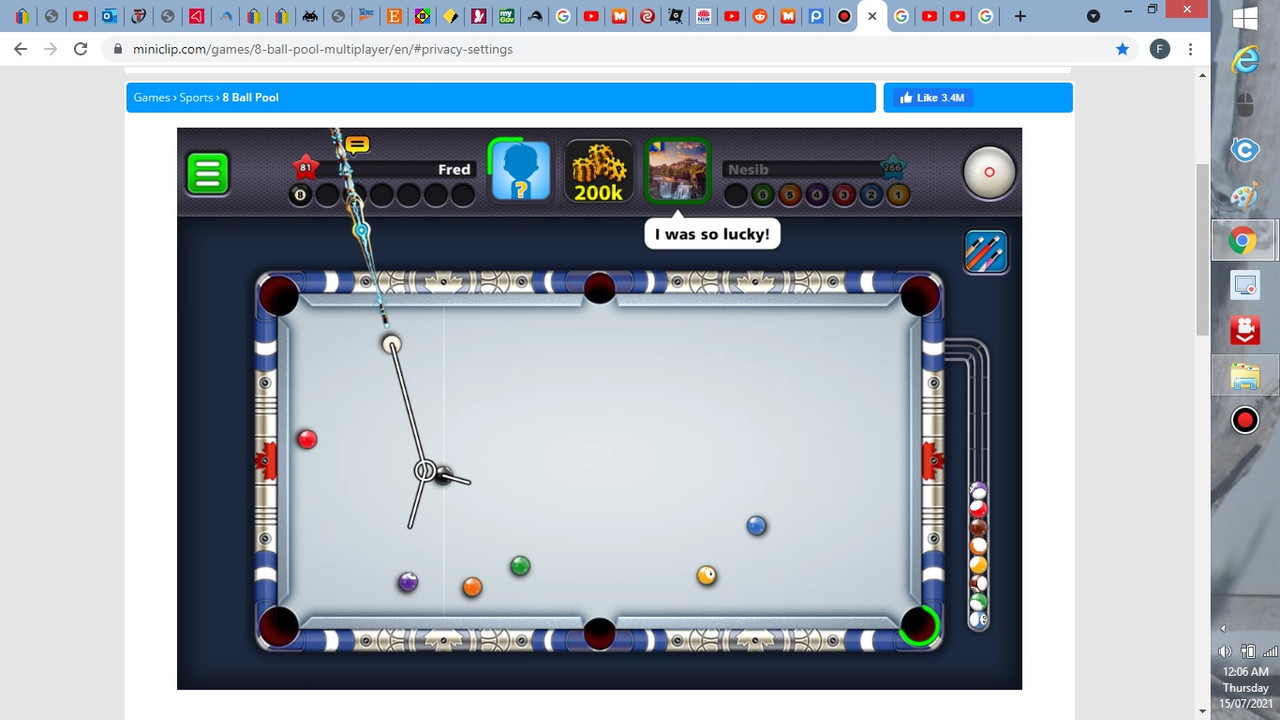Image resolution: width=1280 pixels, height=720 pixels.
Task: Click the browser forward arrow
Action: (50, 49)
